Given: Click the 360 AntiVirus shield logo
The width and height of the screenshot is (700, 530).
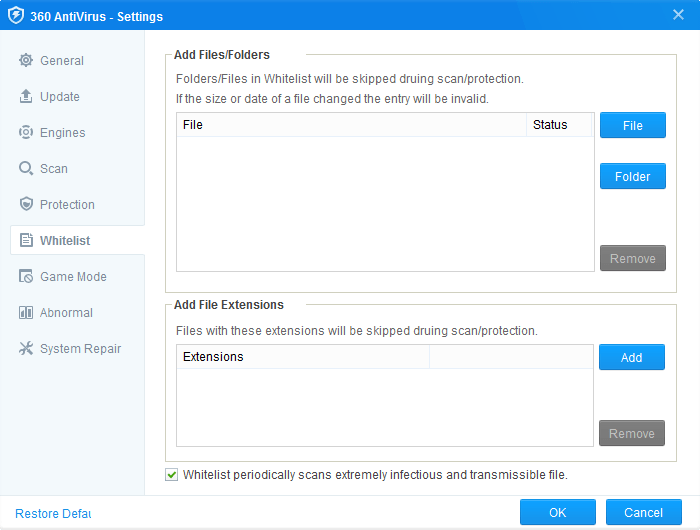Looking at the screenshot, I should point(16,16).
